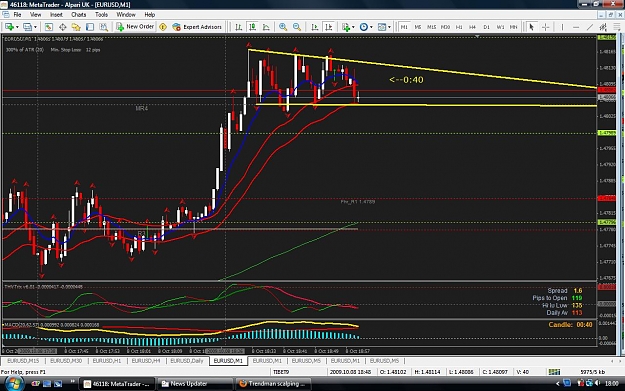
Task: Switch chart to bar chart mode
Action: [x=238, y=27]
